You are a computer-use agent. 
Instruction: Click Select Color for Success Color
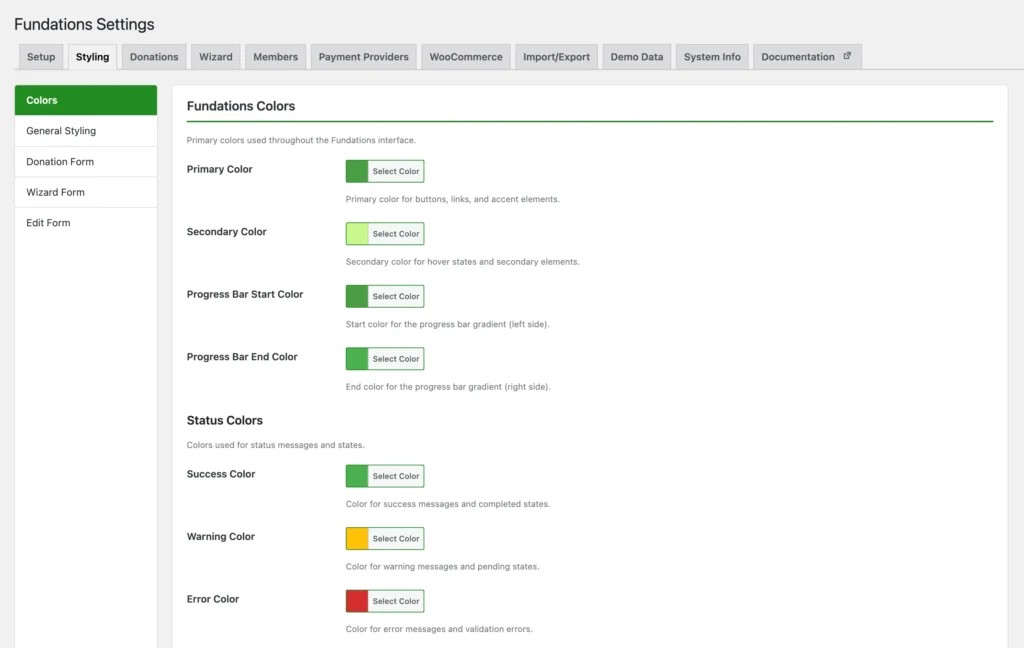396,476
